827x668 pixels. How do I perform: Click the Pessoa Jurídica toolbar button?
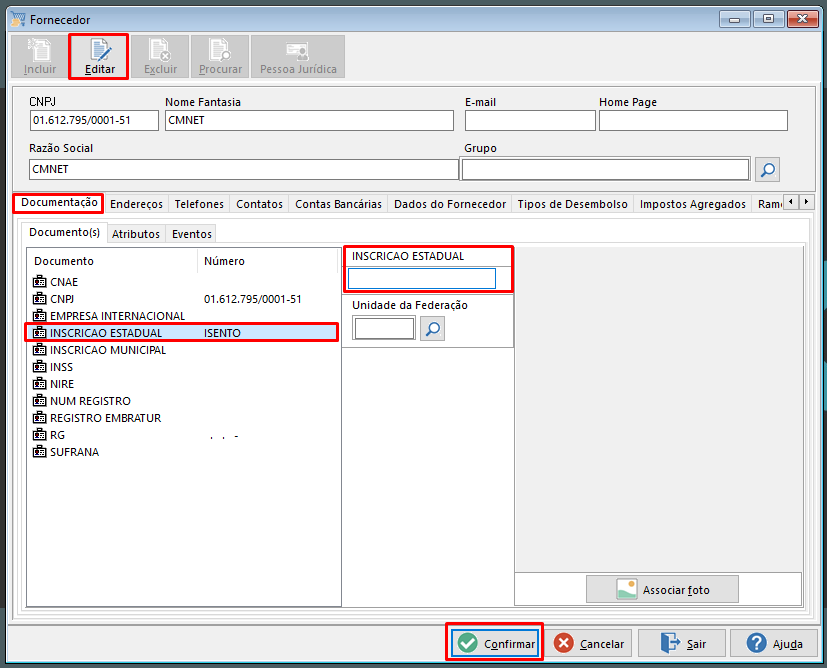298,57
